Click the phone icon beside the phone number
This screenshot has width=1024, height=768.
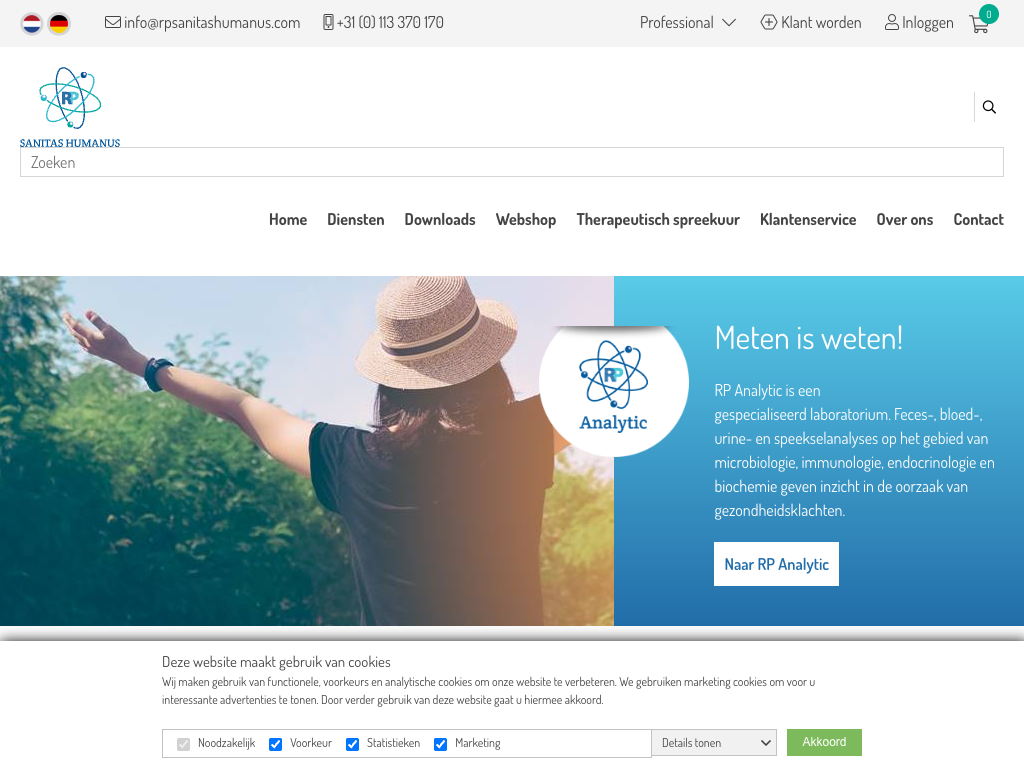(x=328, y=22)
